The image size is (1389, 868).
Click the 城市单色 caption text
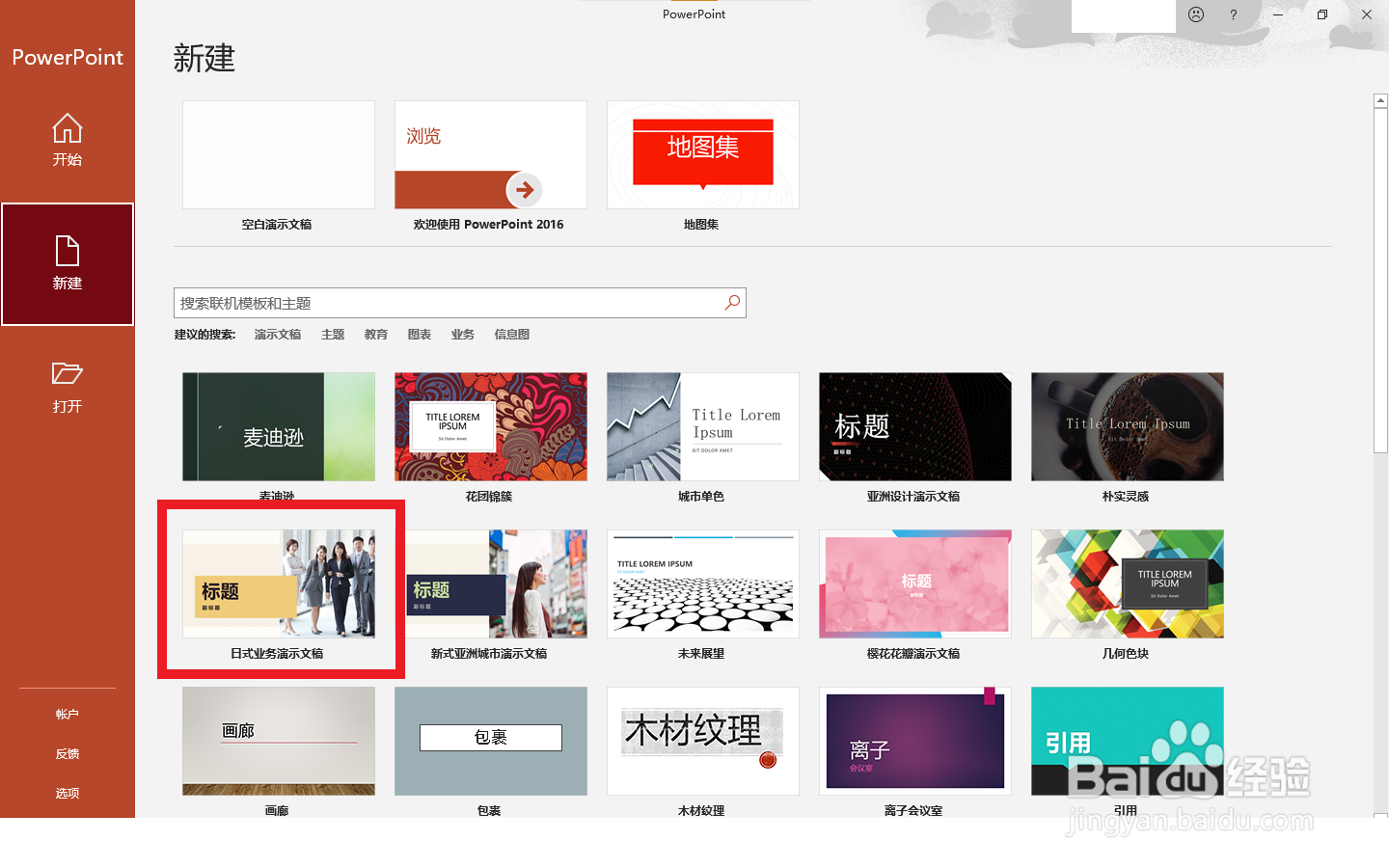(x=701, y=497)
